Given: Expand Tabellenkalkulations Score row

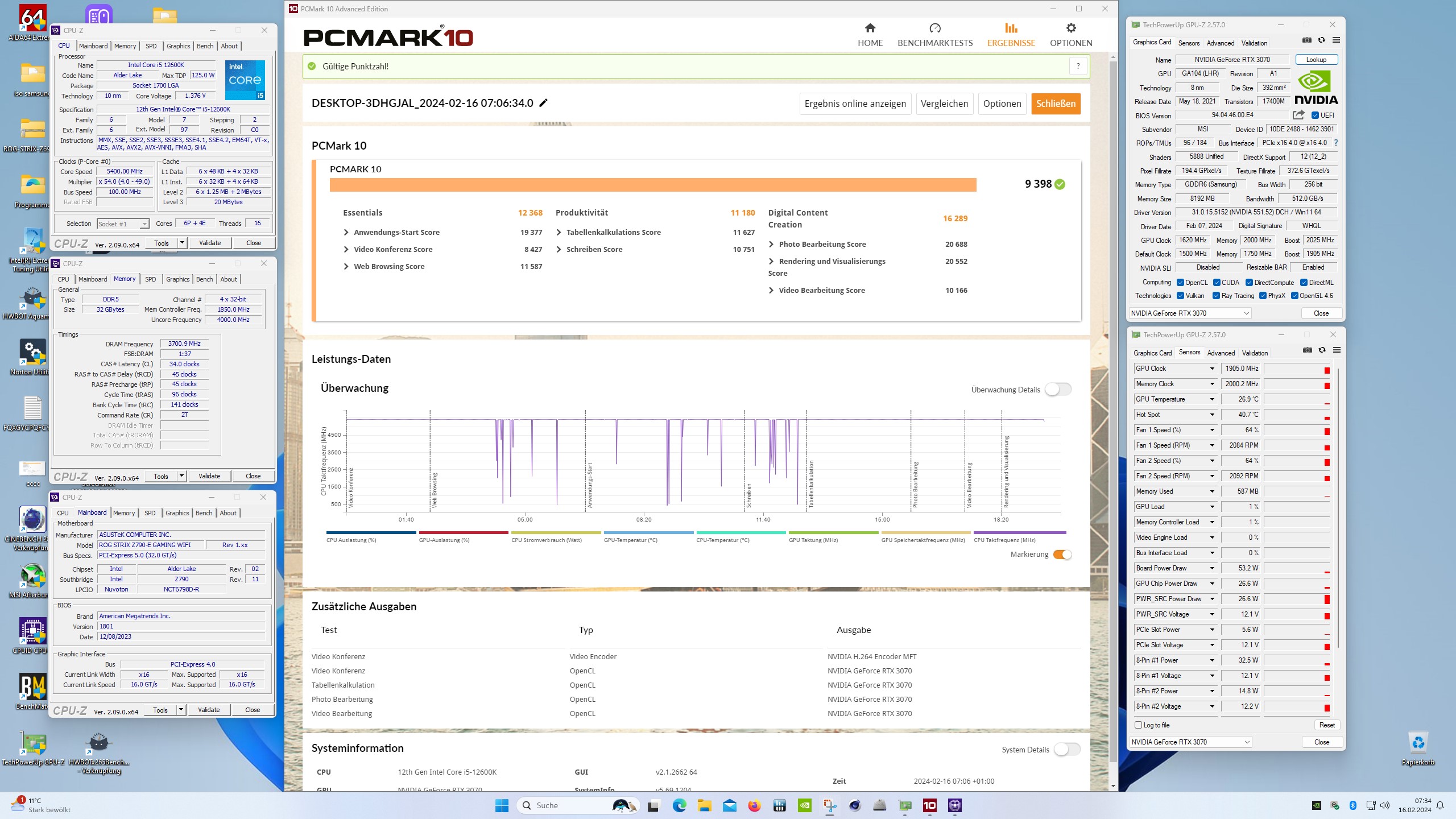Looking at the screenshot, I should tap(655, 232).
